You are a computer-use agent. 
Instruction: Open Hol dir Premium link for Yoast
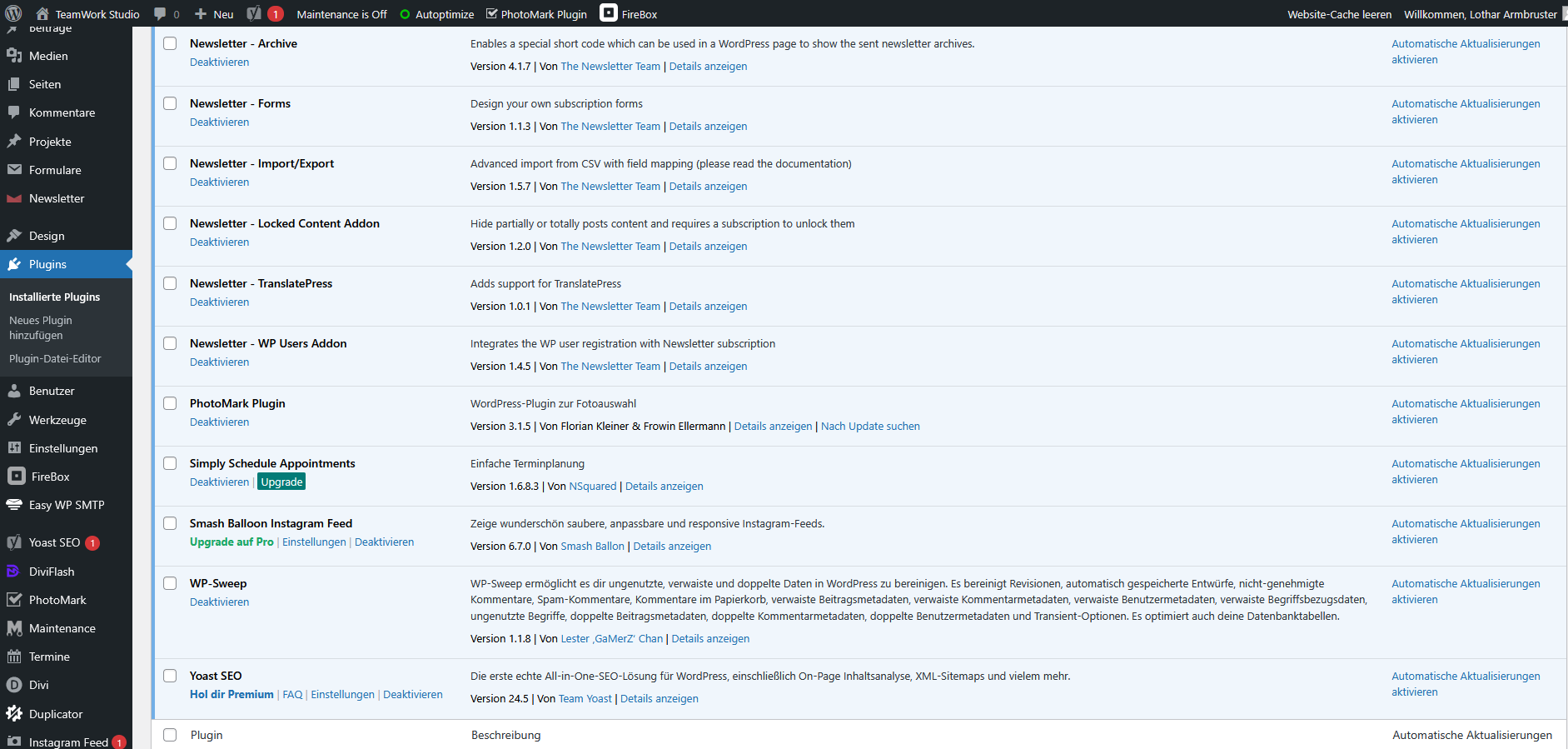(x=231, y=694)
